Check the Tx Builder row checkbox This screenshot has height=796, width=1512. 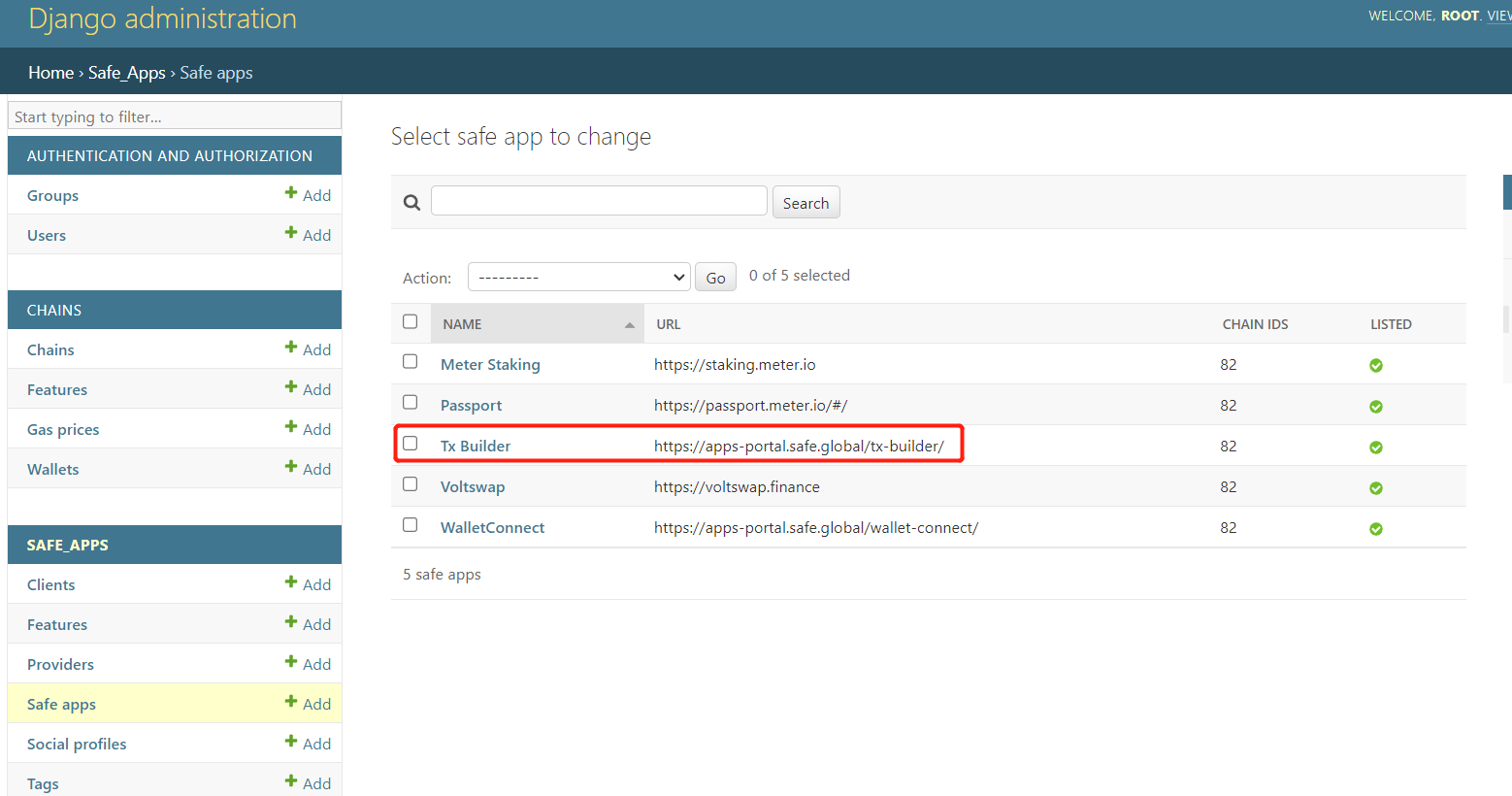pyautogui.click(x=410, y=443)
